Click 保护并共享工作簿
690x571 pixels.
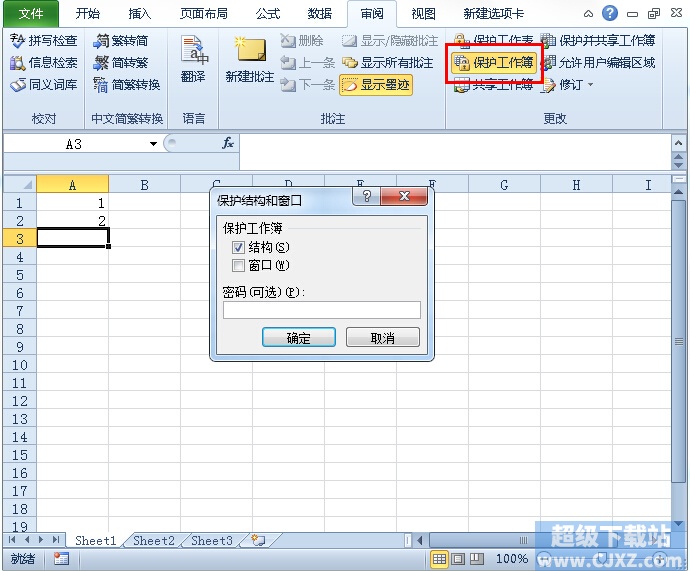598,40
